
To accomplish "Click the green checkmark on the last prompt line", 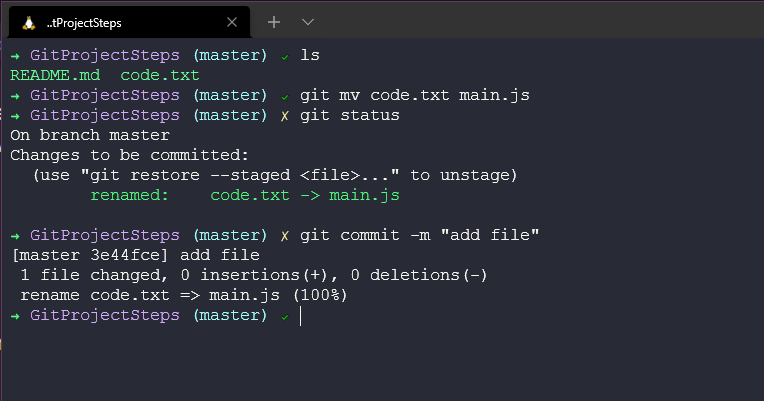I will pyautogui.click(x=285, y=315).
